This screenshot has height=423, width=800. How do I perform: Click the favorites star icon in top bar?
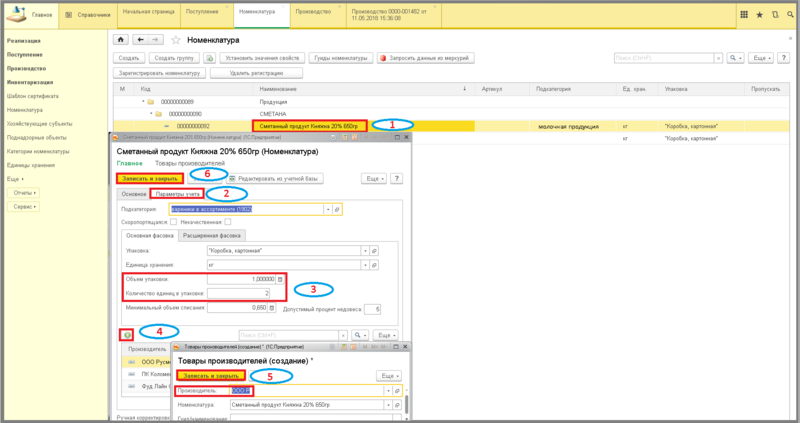coord(759,15)
